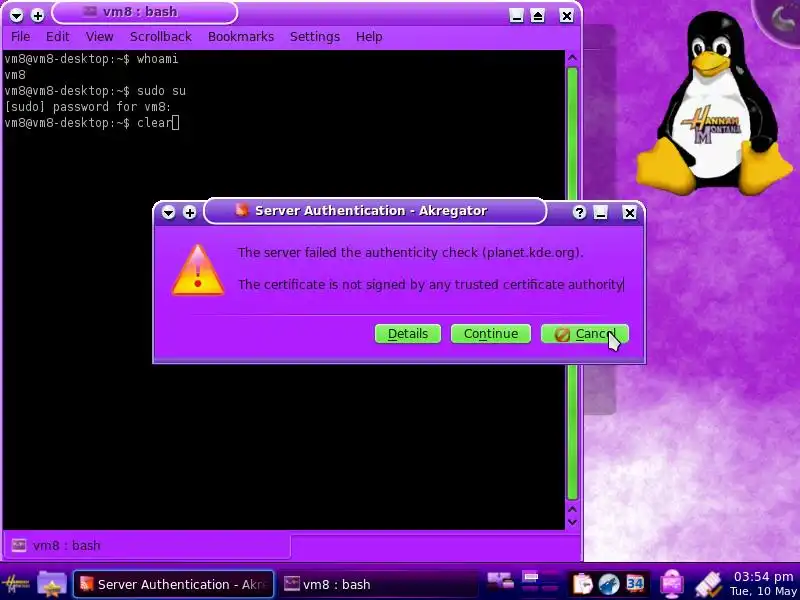Click the scrollbar up arrow near terminal bottom
The width and height of the screenshot is (800, 600).
[572, 509]
